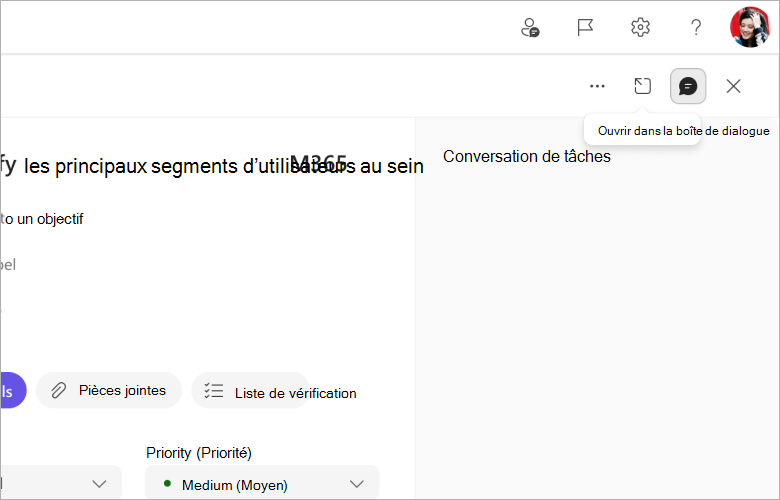Edit the task title text
The height and width of the screenshot is (500, 780).
pos(212,166)
